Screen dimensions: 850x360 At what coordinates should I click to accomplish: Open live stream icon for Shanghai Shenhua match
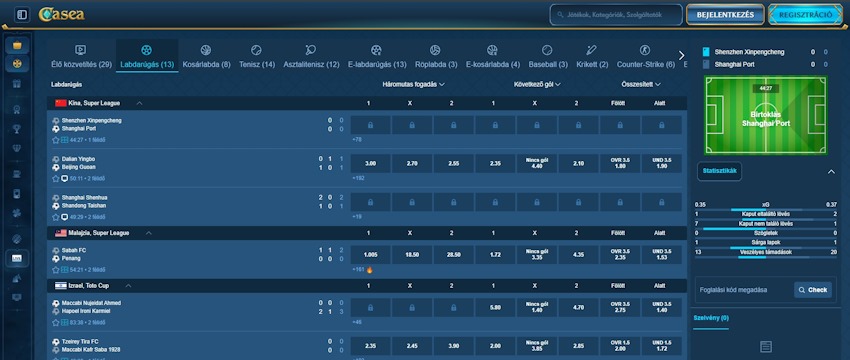coord(65,217)
